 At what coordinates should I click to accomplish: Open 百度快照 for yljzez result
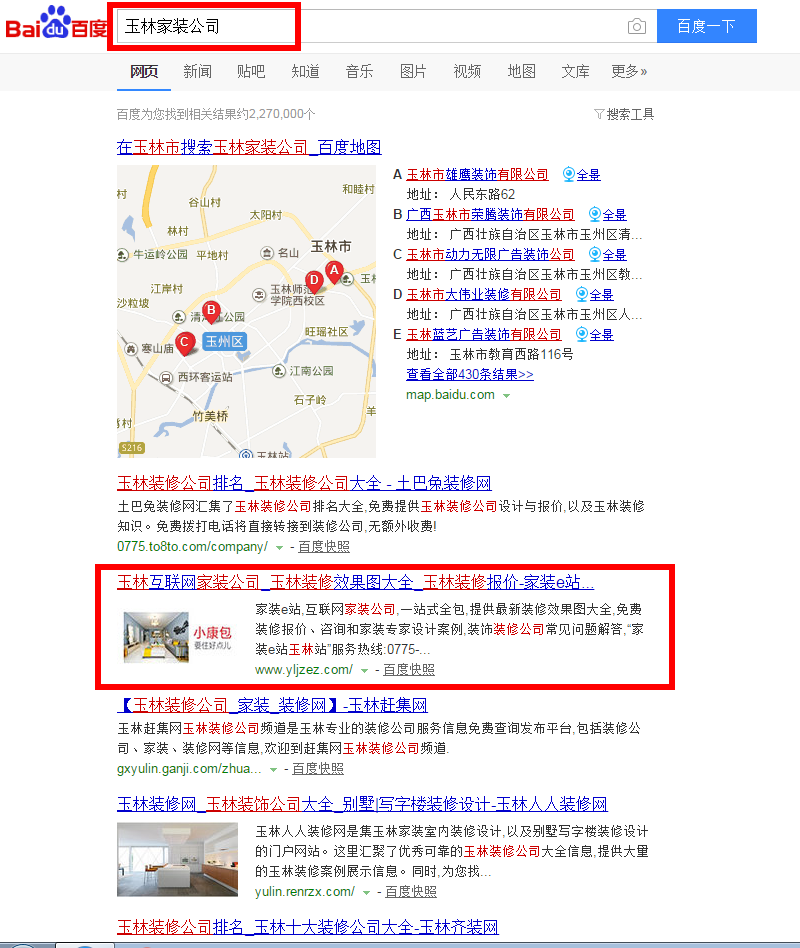tap(409, 669)
